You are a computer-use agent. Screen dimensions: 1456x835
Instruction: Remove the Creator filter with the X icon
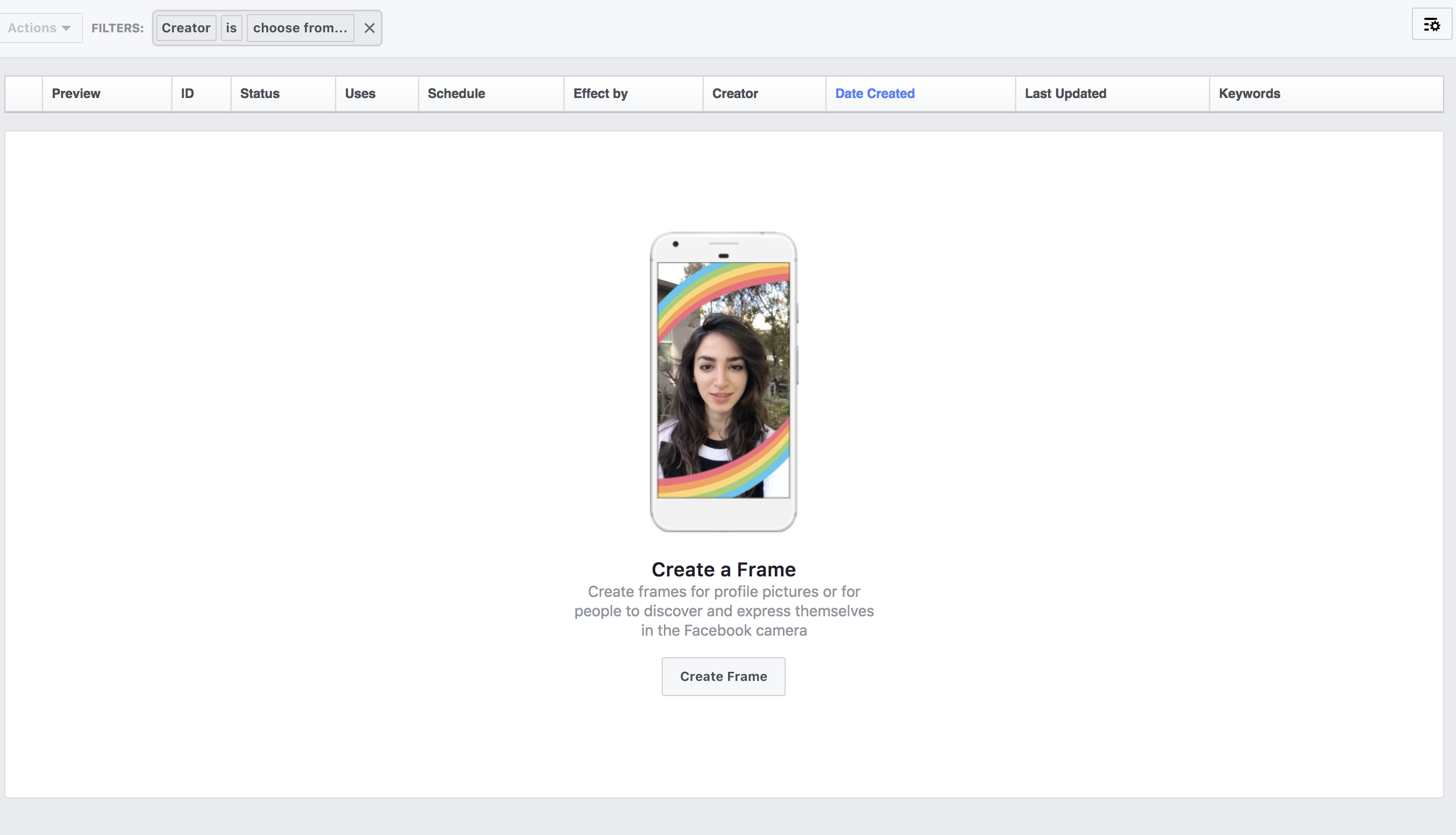pos(370,27)
